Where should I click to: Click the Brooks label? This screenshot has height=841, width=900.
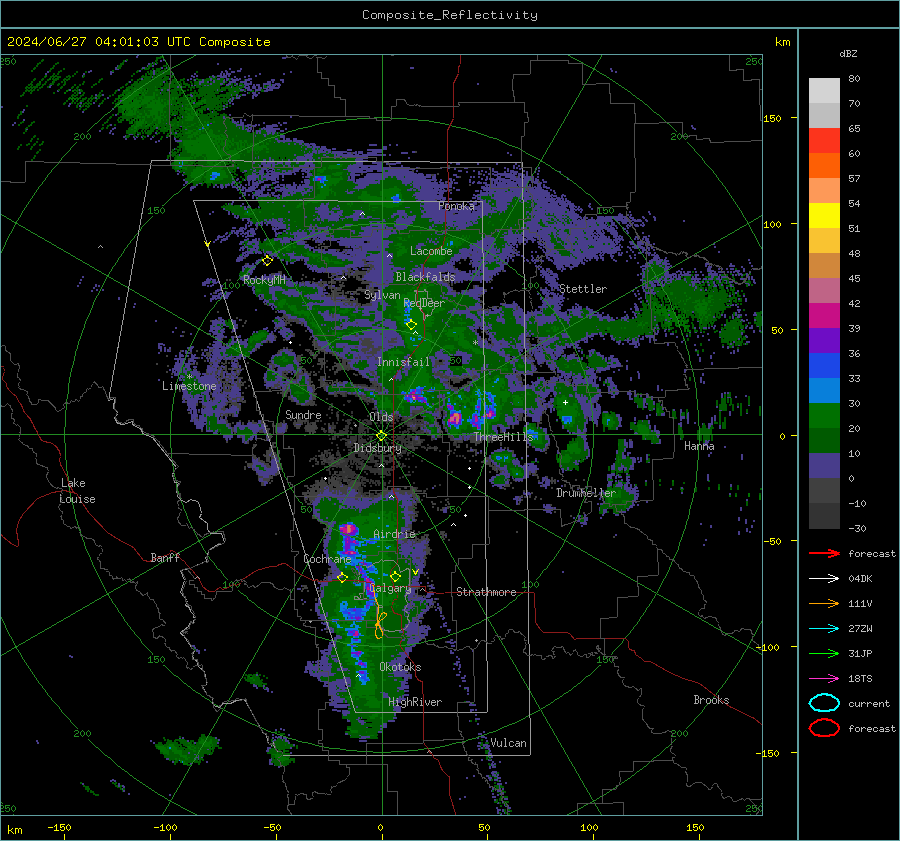point(711,700)
